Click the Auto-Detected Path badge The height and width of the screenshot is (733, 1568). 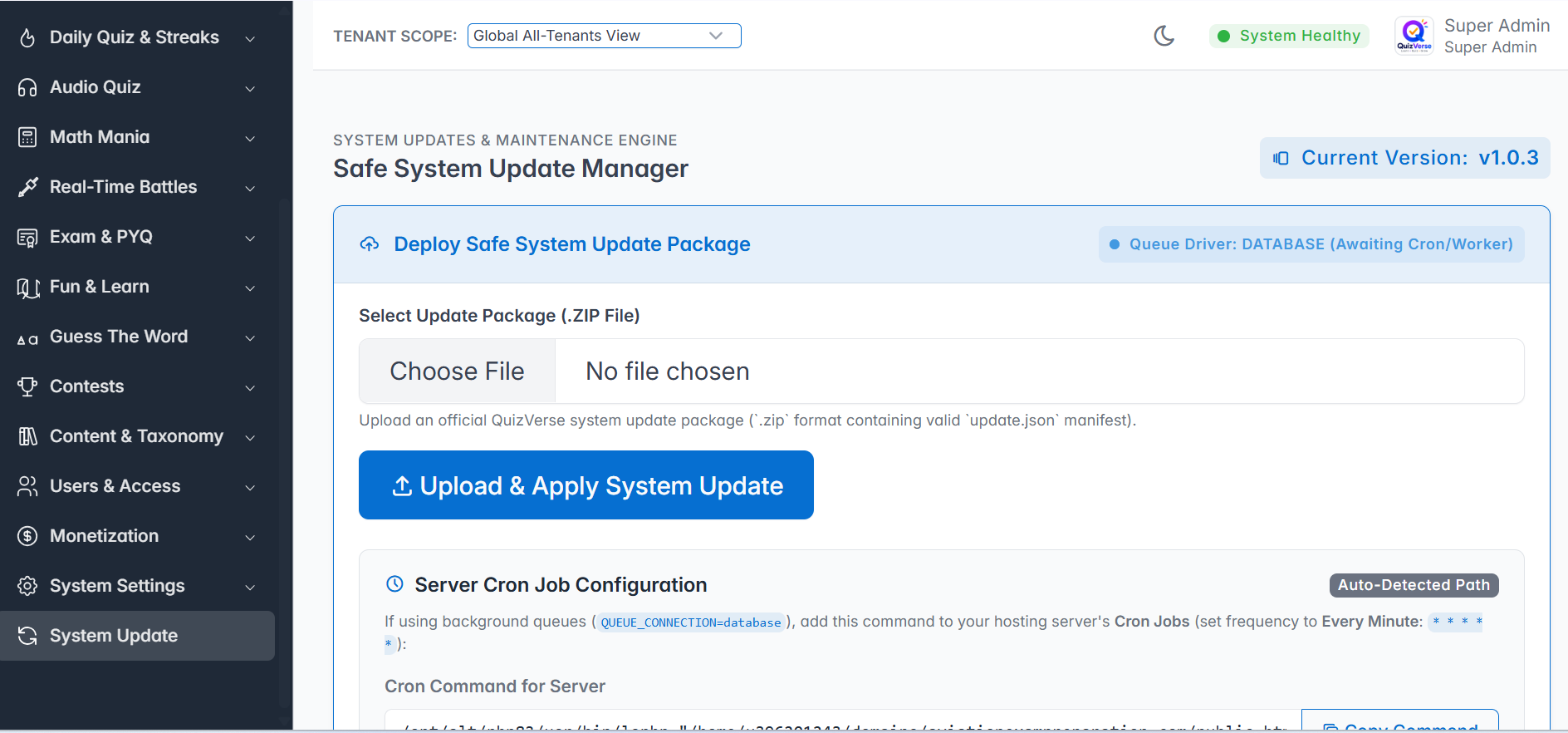1414,585
